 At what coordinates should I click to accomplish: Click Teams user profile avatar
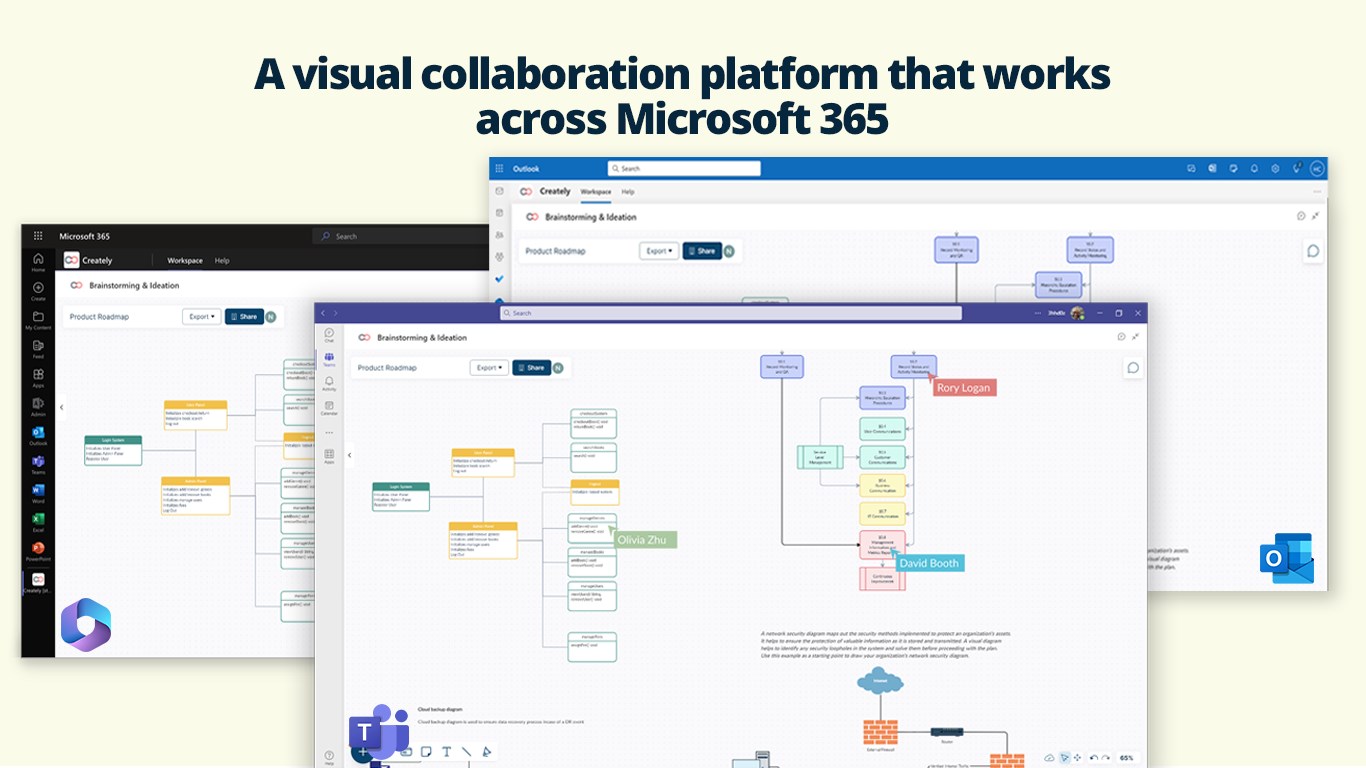[1077, 313]
